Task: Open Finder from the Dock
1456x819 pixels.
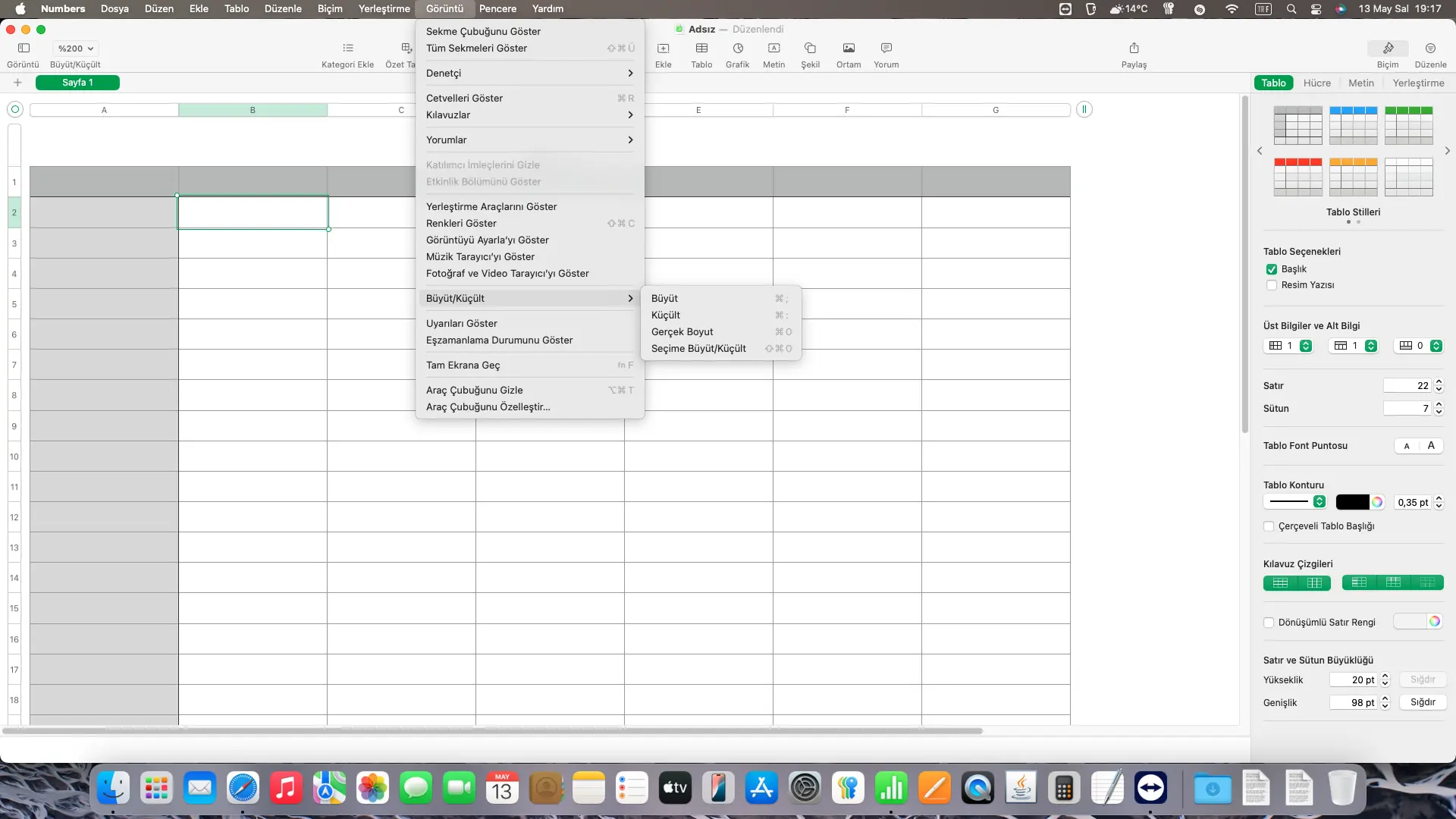Action: pyautogui.click(x=113, y=789)
